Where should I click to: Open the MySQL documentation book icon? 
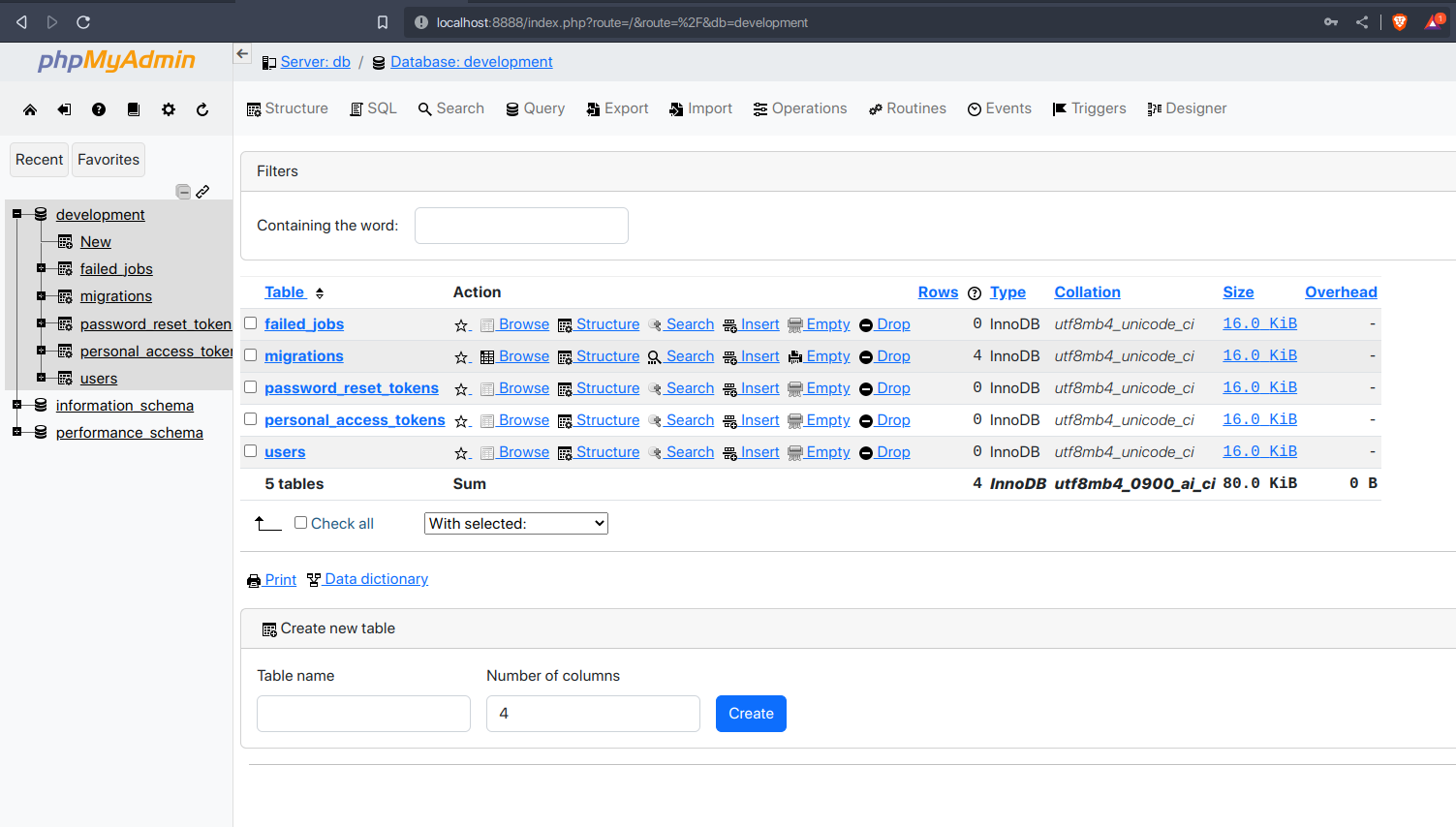pos(134,109)
